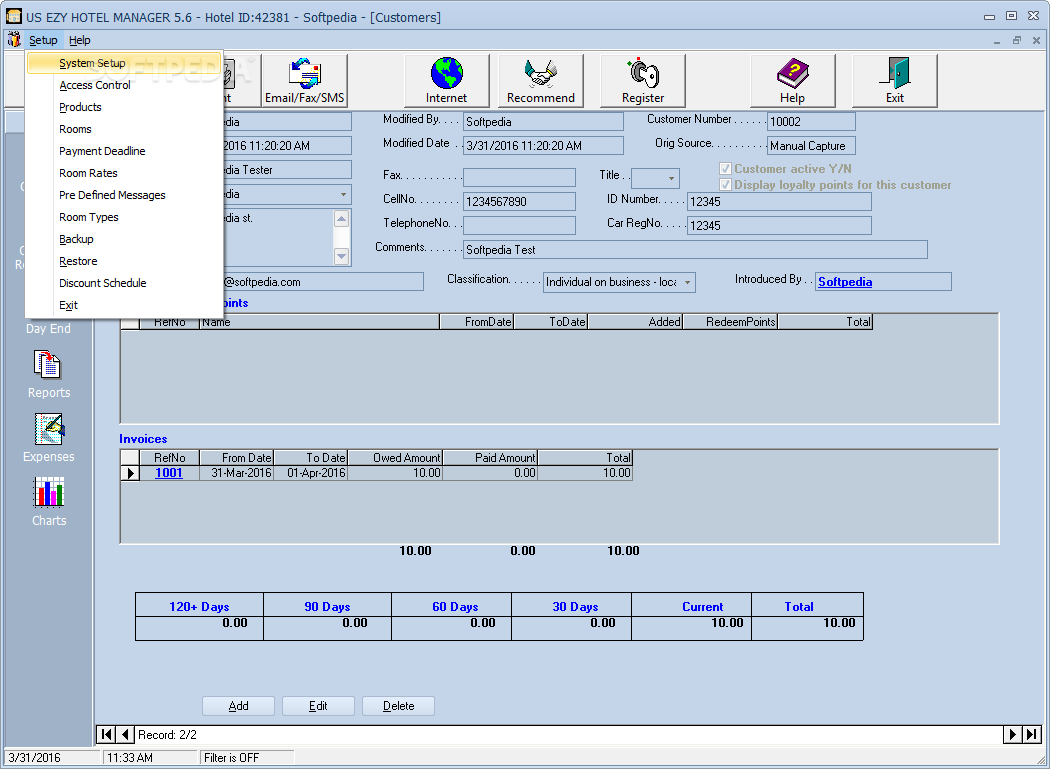Choose Exit in the Setup menu
Screen dimensions: 1050x769
[x=124, y=305]
